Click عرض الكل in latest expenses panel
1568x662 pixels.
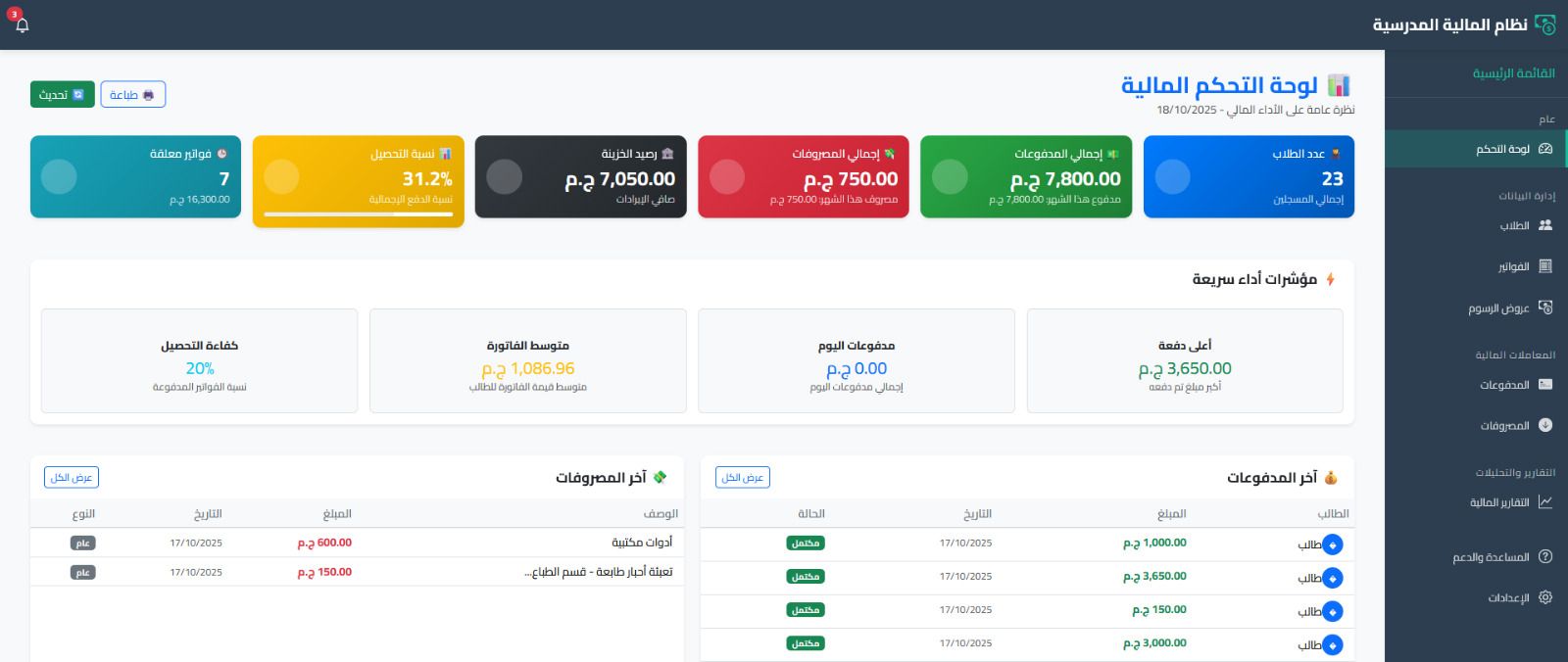[72, 477]
